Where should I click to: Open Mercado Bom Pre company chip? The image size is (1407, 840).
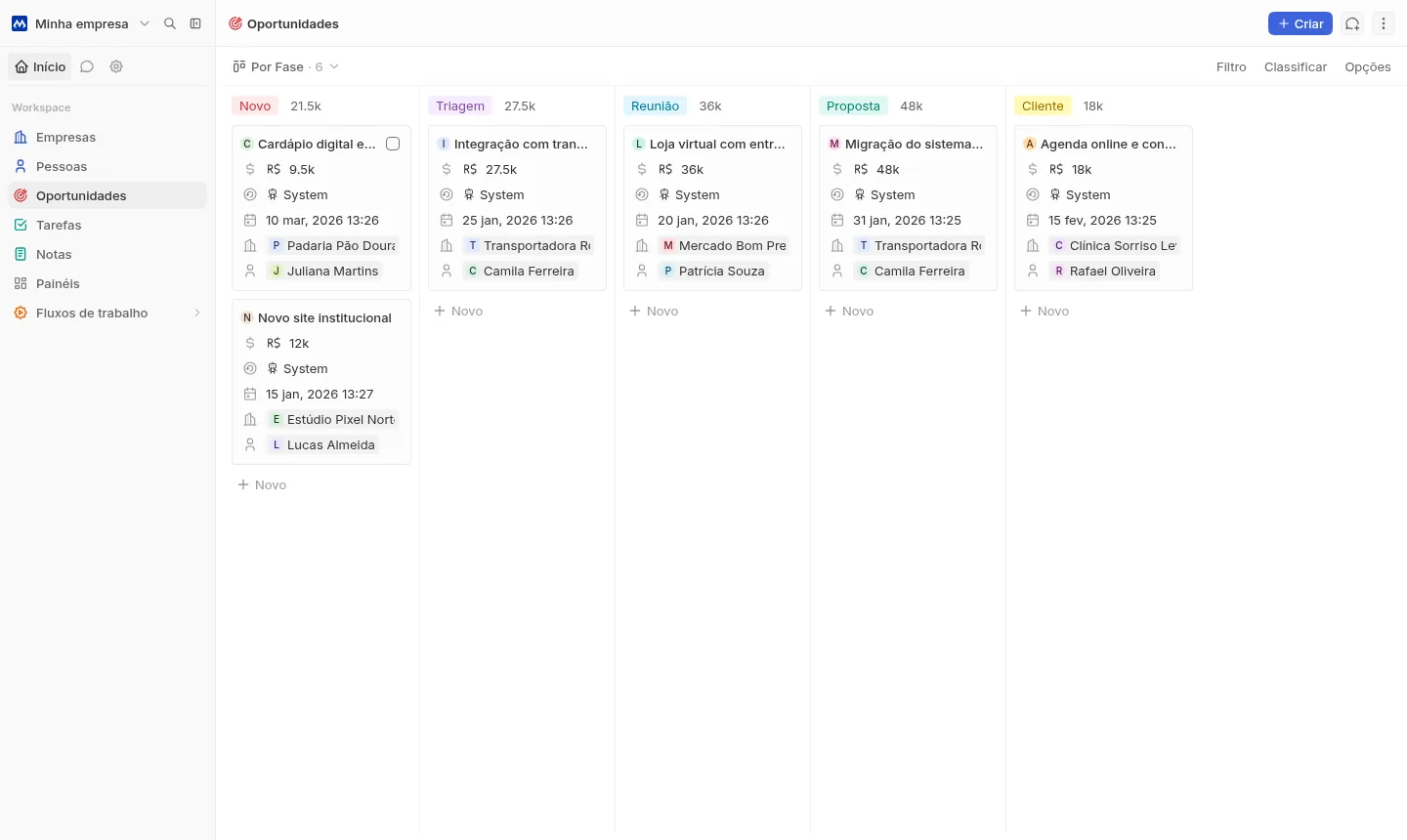(x=723, y=245)
